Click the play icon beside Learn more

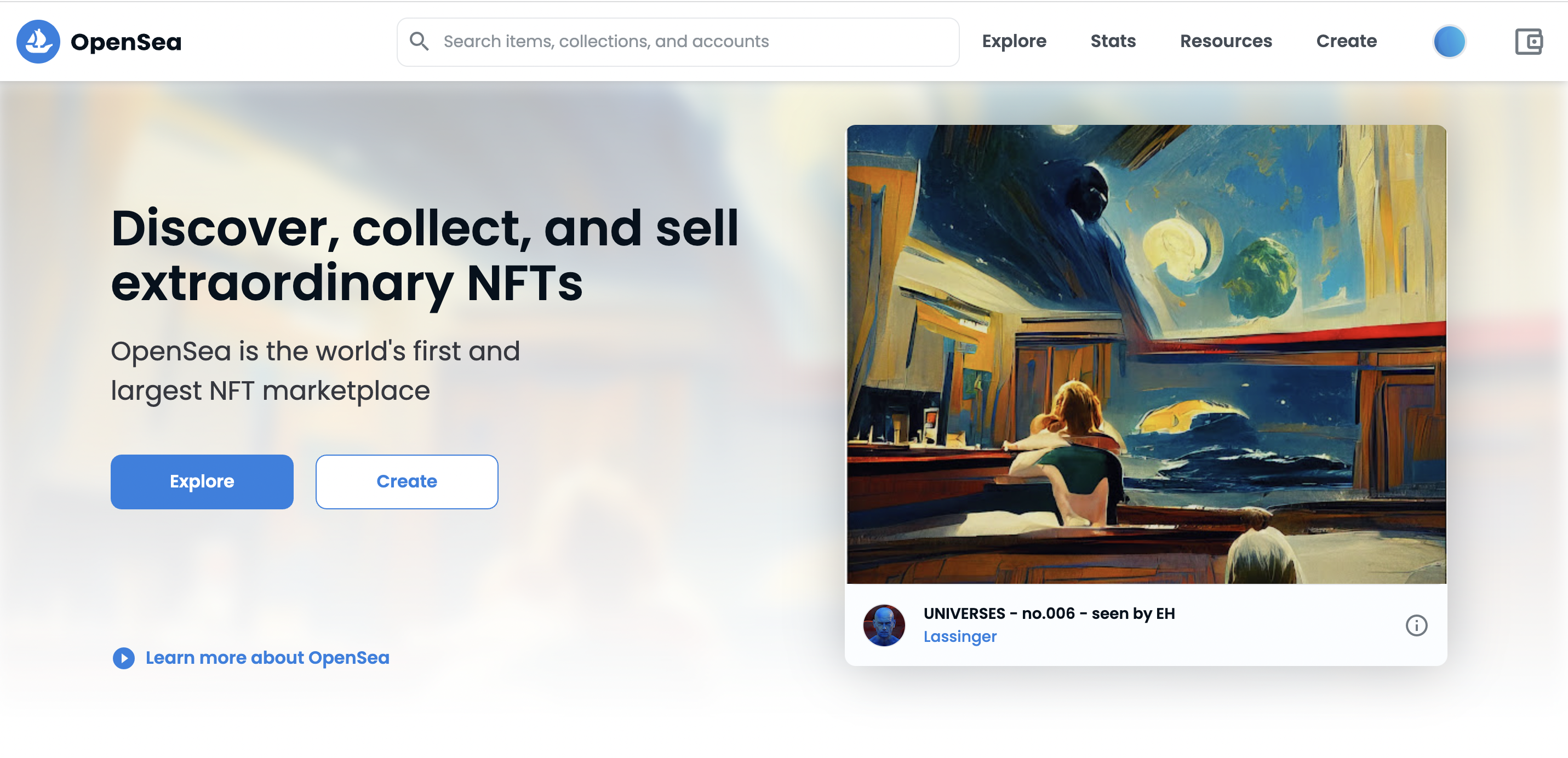click(x=124, y=658)
